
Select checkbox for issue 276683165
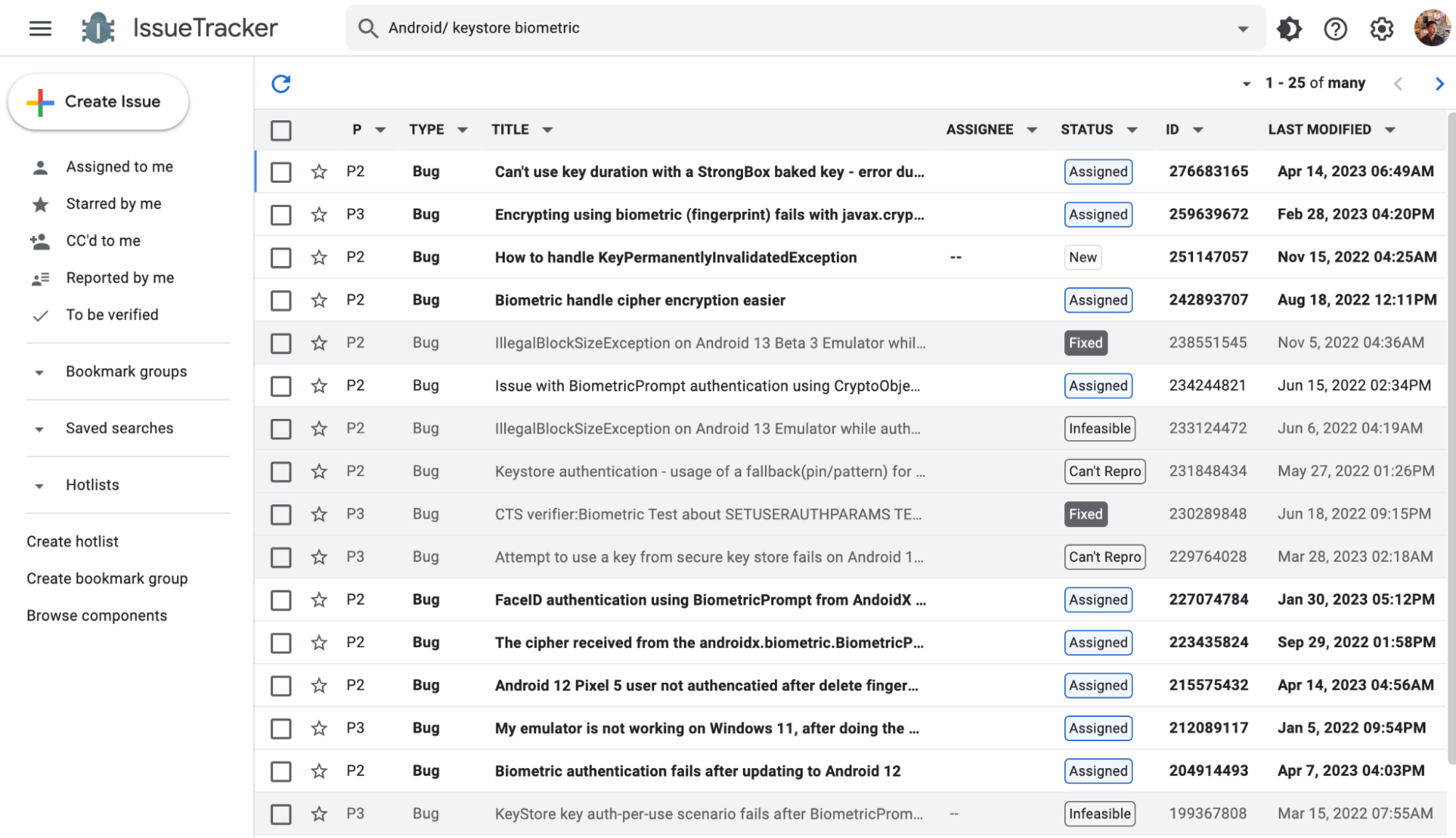click(x=281, y=172)
